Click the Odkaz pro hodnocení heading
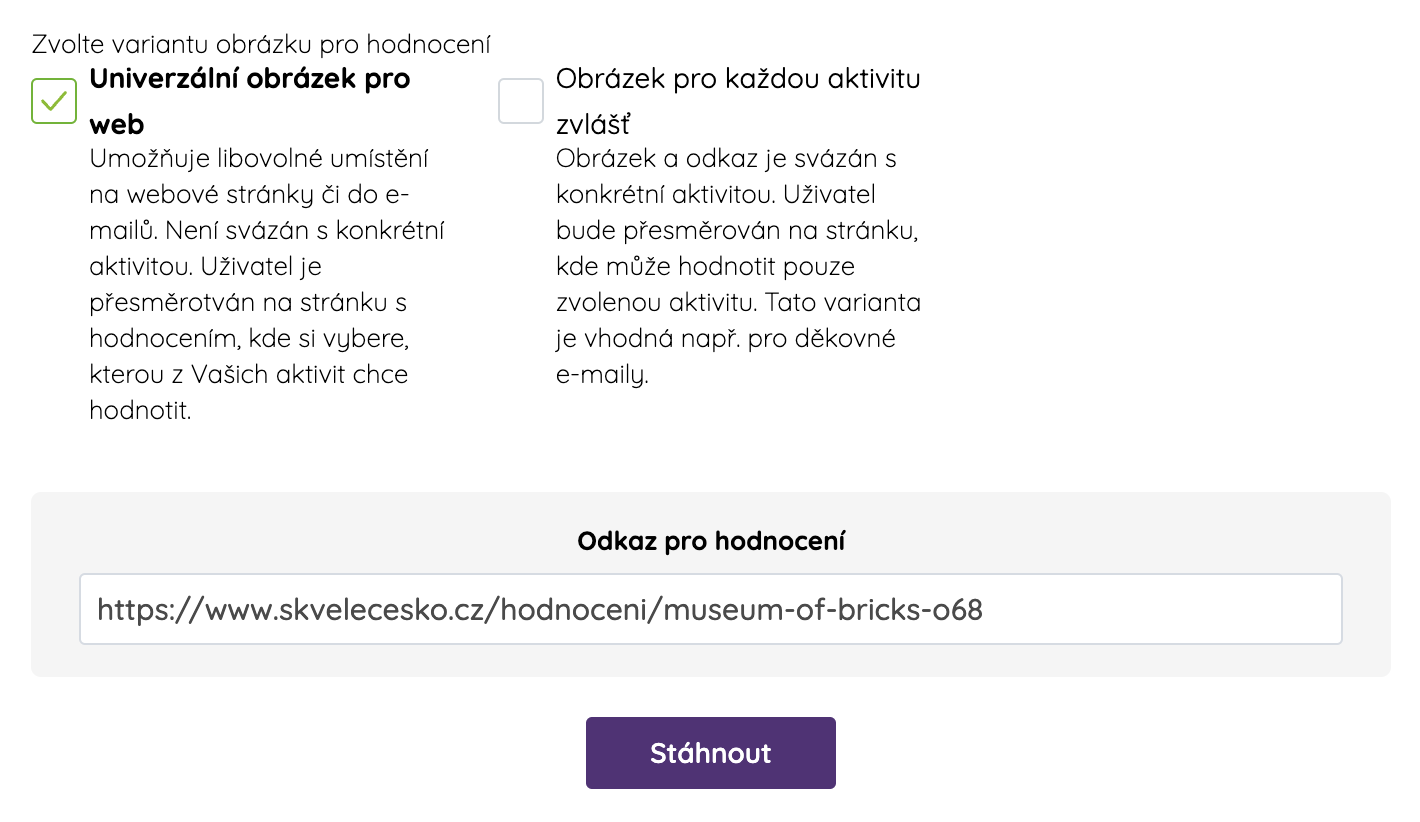The width and height of the screenshot is (1420, 822). [711, 542]
